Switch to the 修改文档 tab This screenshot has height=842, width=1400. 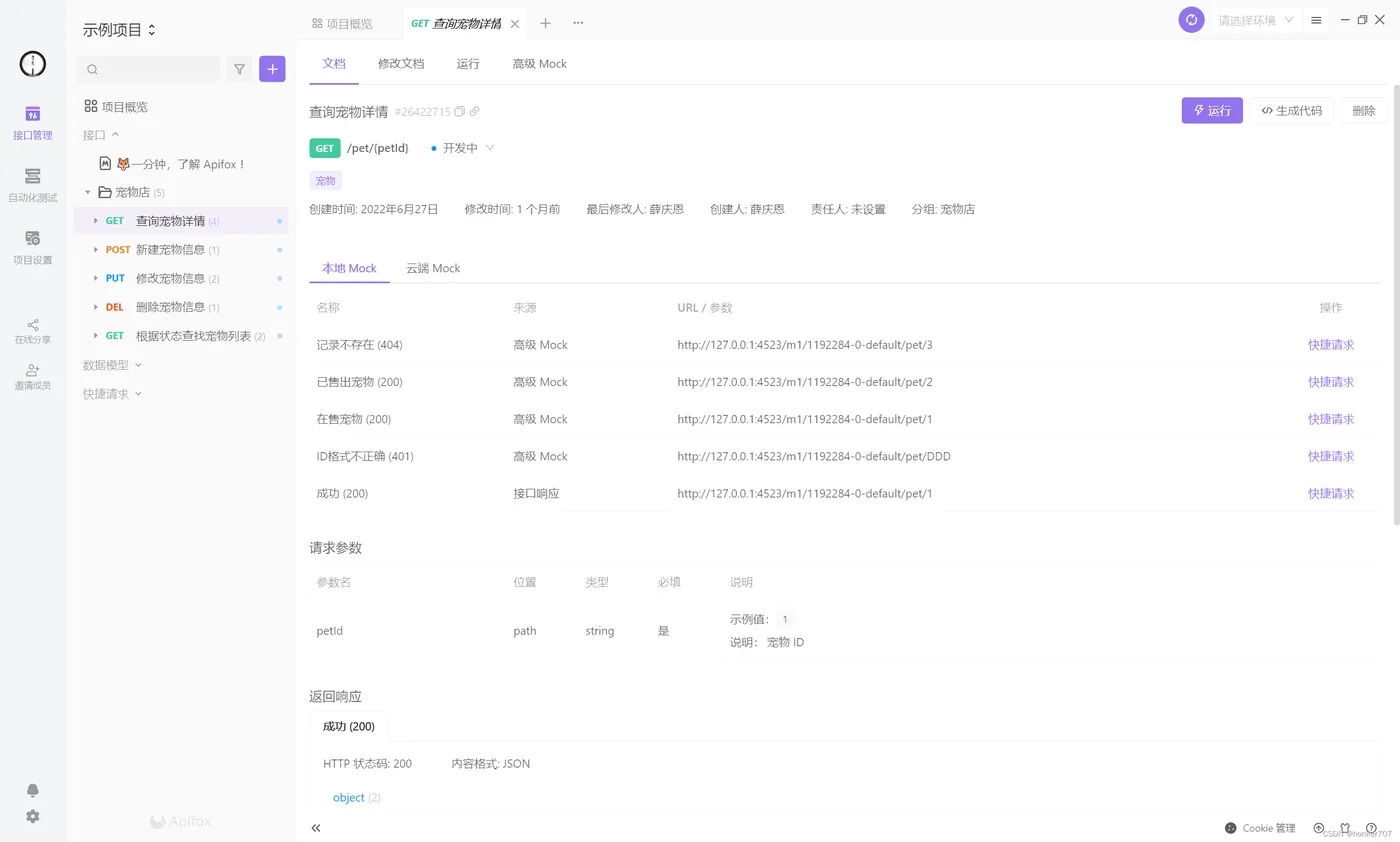pyautogui.click(x=401, y=63)
